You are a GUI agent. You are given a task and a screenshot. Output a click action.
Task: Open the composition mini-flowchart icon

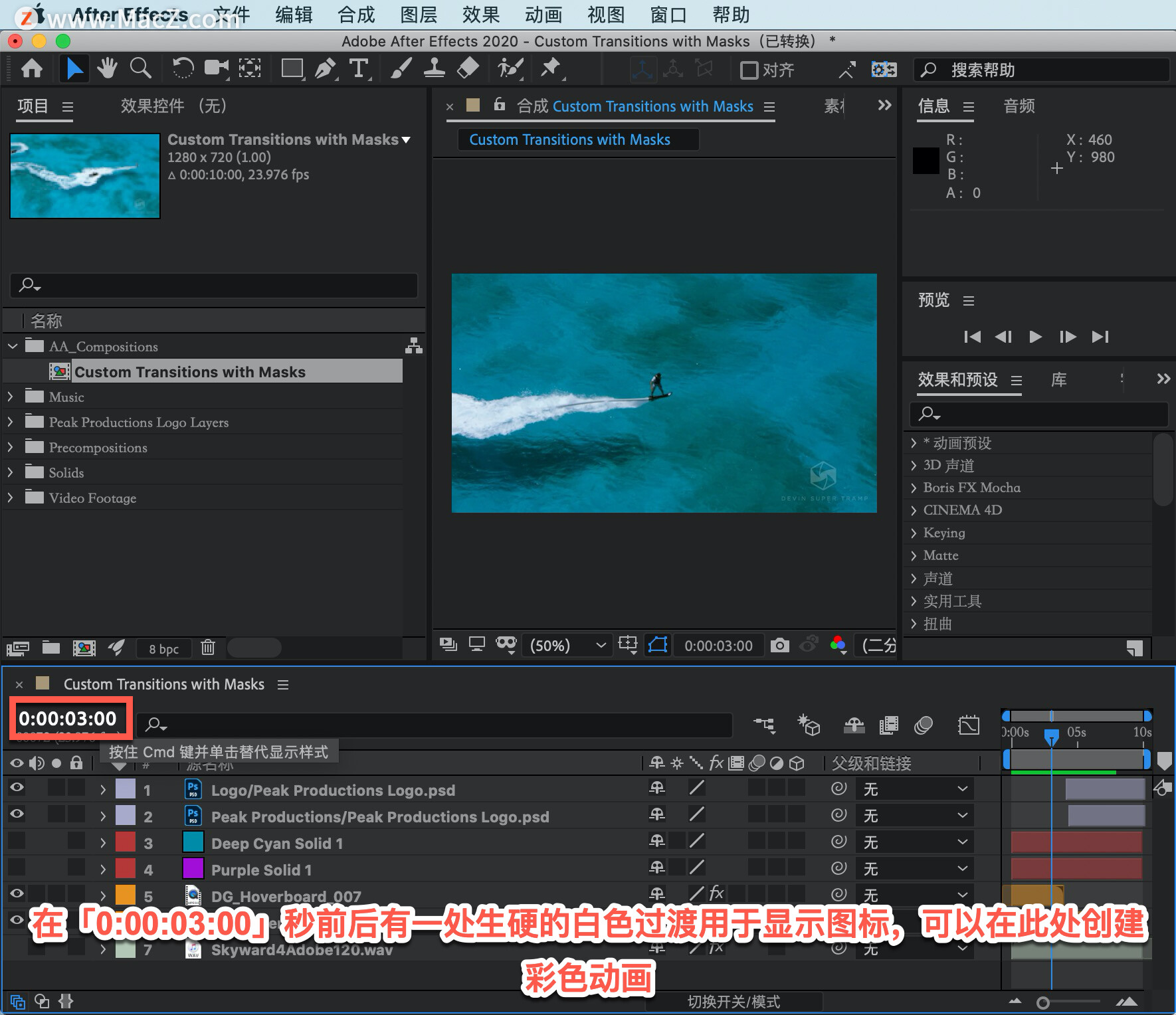tap(764, 725)
